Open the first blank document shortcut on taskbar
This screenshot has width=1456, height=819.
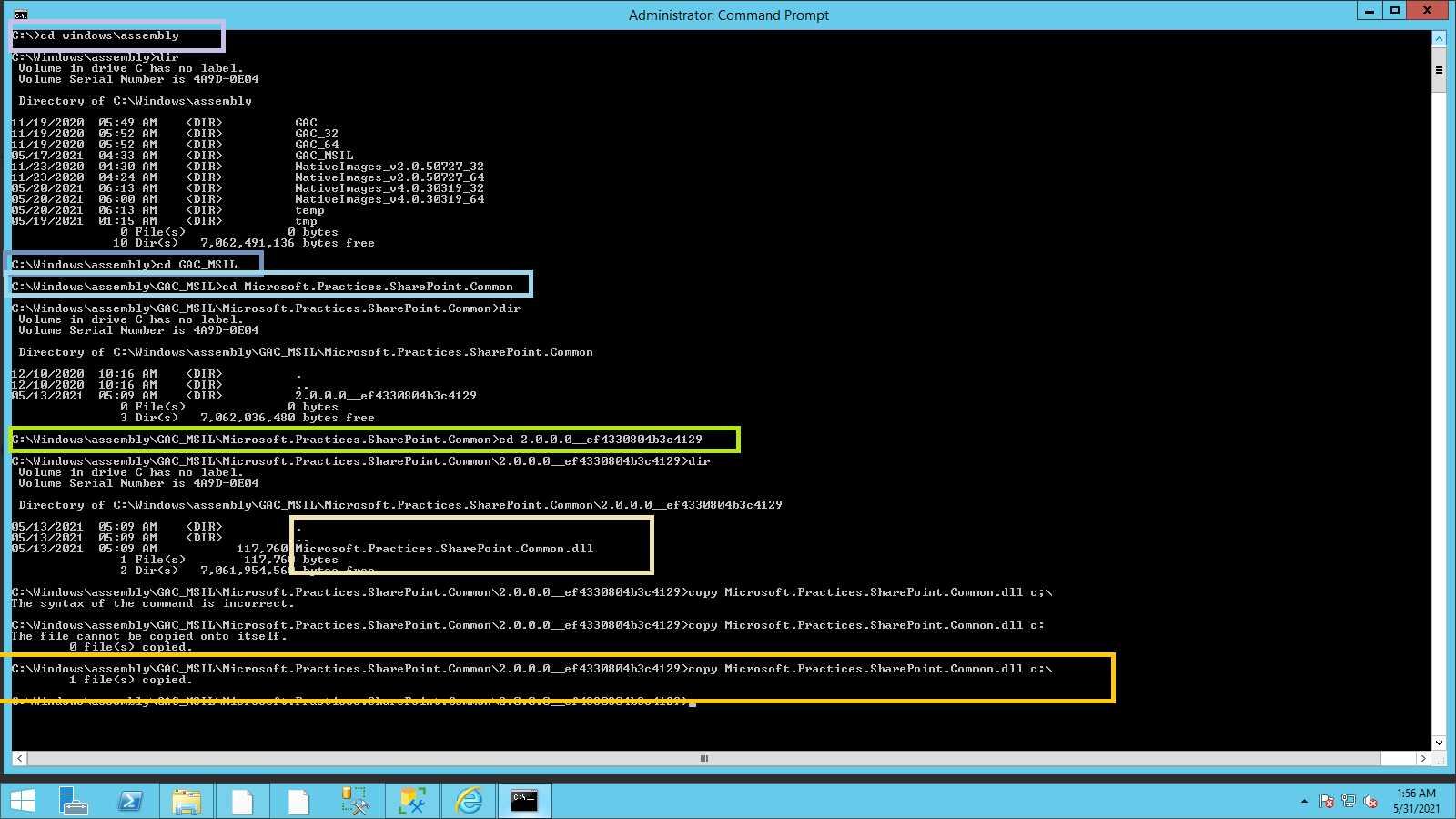point(243,801)
